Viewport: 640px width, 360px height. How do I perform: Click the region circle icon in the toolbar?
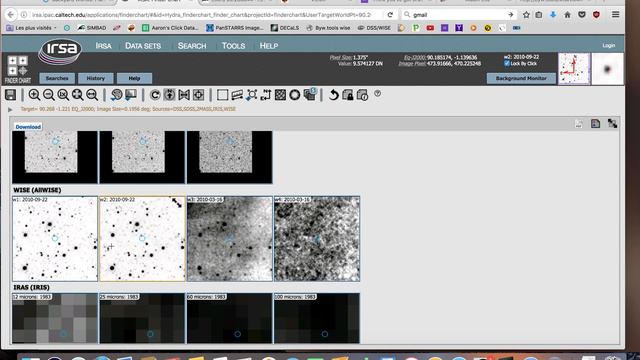295,95
